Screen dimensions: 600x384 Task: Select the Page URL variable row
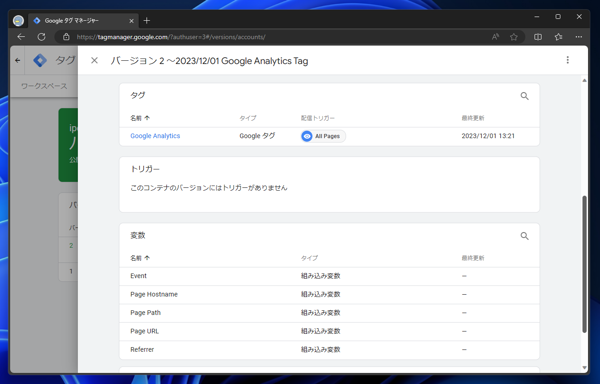click(x=329, y=331)
